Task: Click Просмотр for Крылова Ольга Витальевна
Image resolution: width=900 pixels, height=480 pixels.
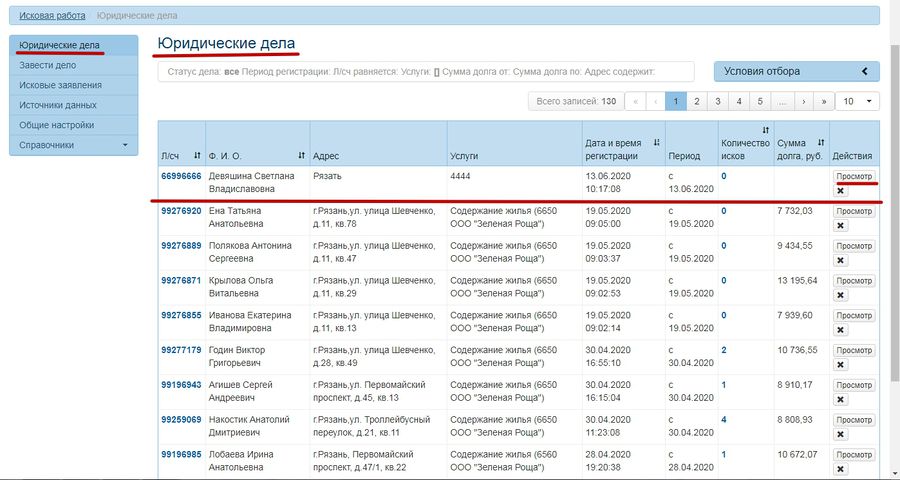Action: point(854,281)
